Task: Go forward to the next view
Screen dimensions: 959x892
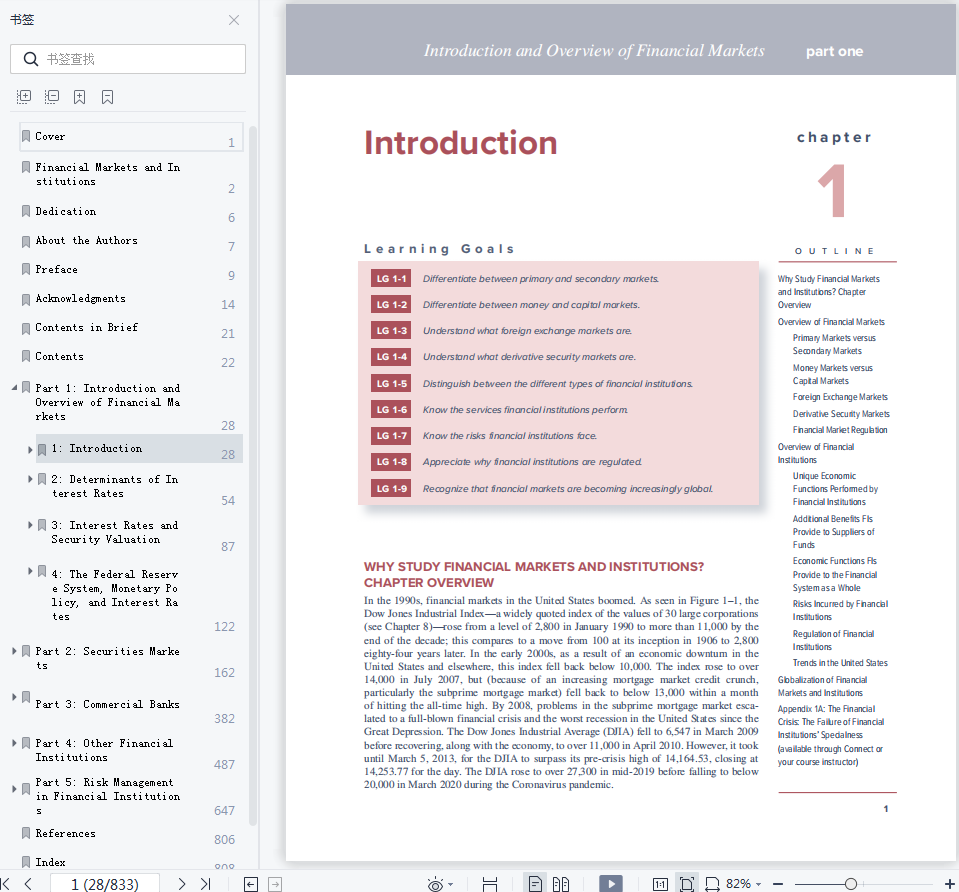Action: [x=275, y=884]
